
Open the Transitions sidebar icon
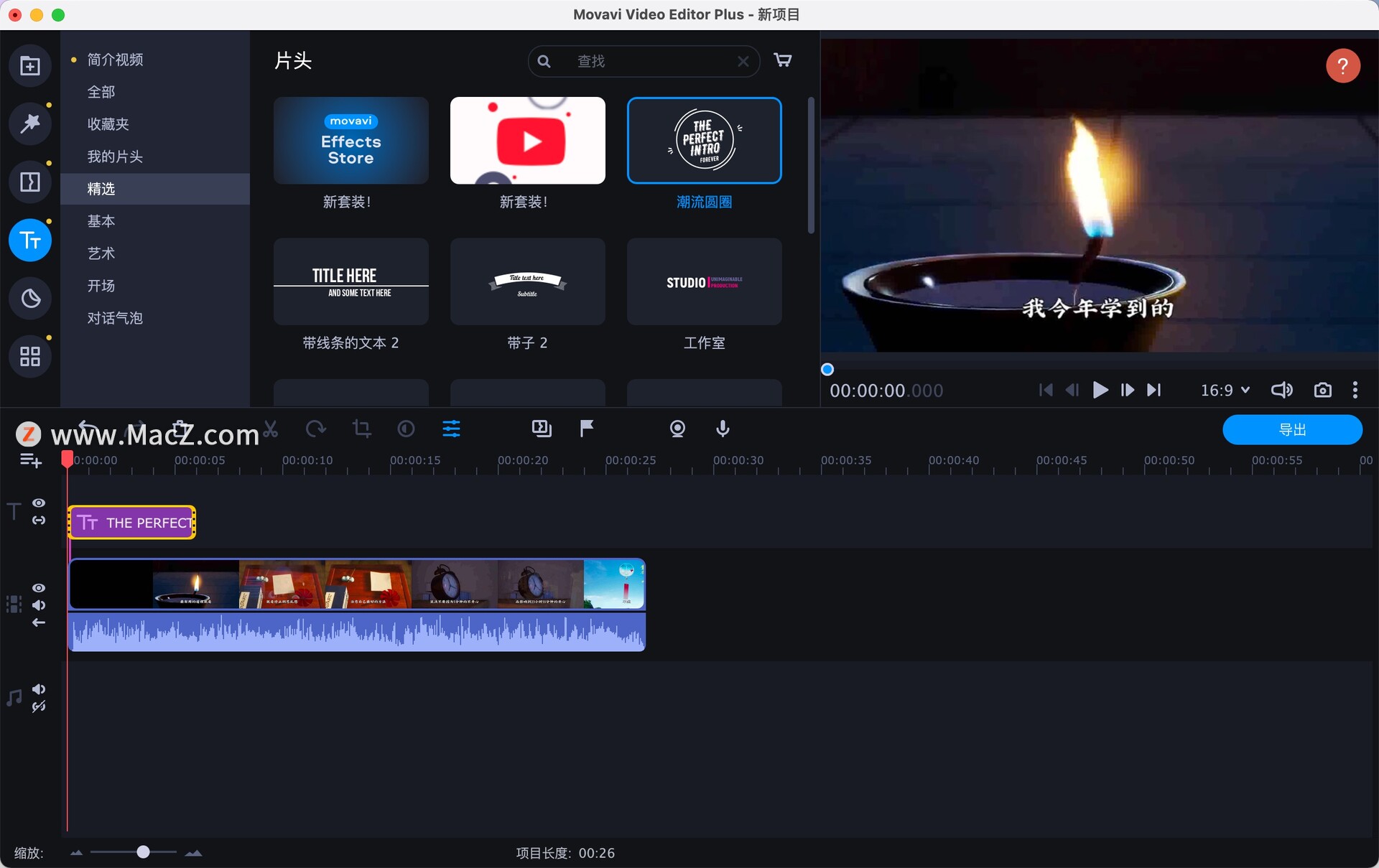click(x=29, y=182)
